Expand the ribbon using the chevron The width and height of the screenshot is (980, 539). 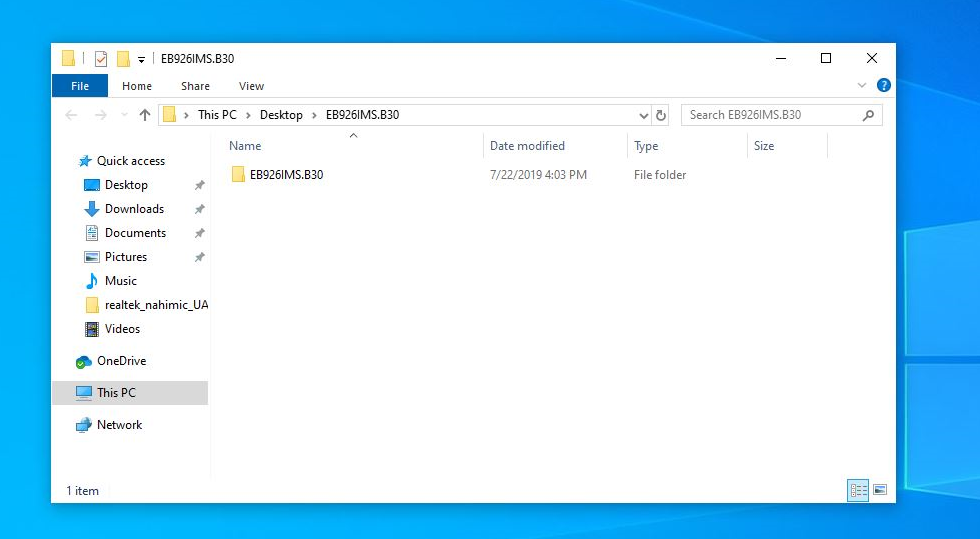click(863, 86)
